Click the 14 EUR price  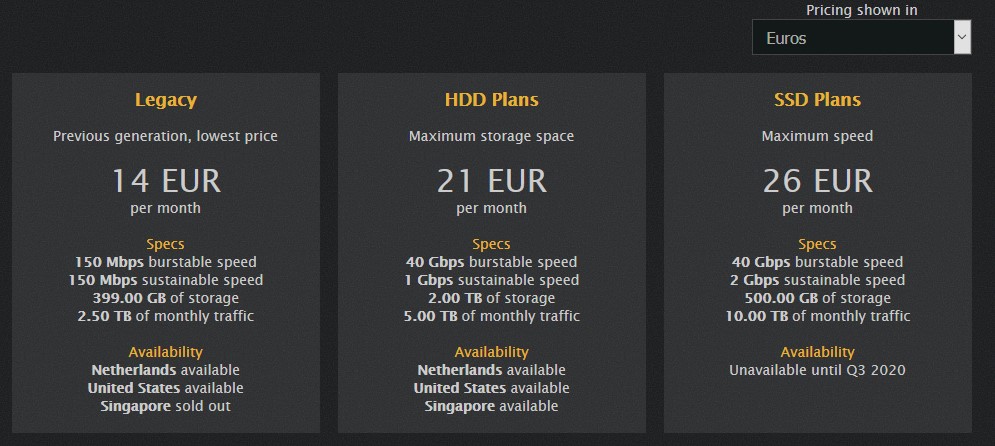click(x=166, y=181)
